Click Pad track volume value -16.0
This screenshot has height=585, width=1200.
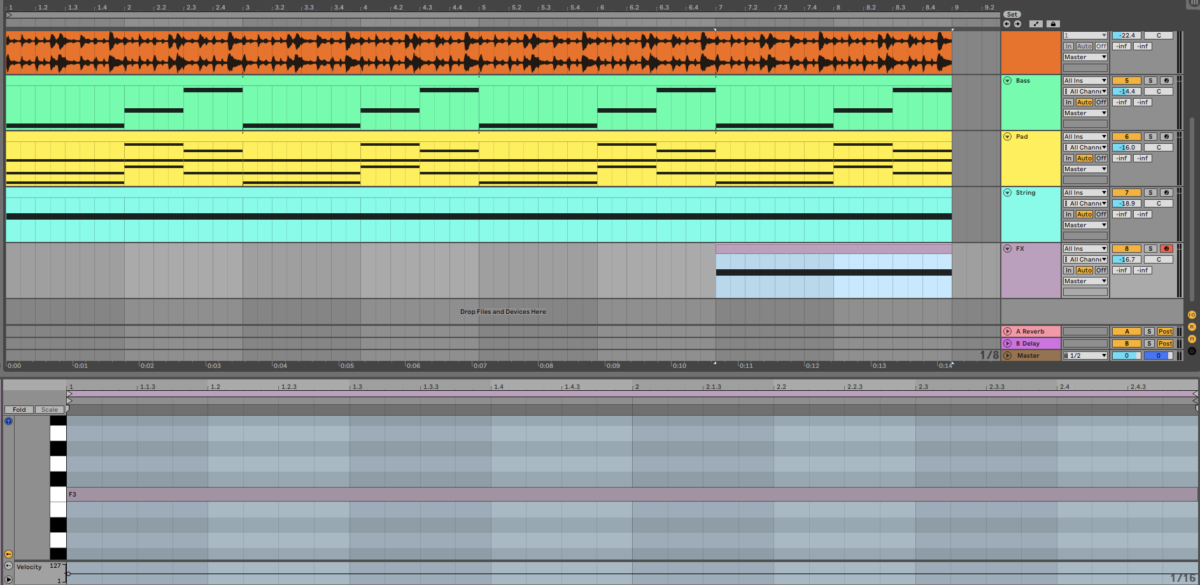[1127, 147]
